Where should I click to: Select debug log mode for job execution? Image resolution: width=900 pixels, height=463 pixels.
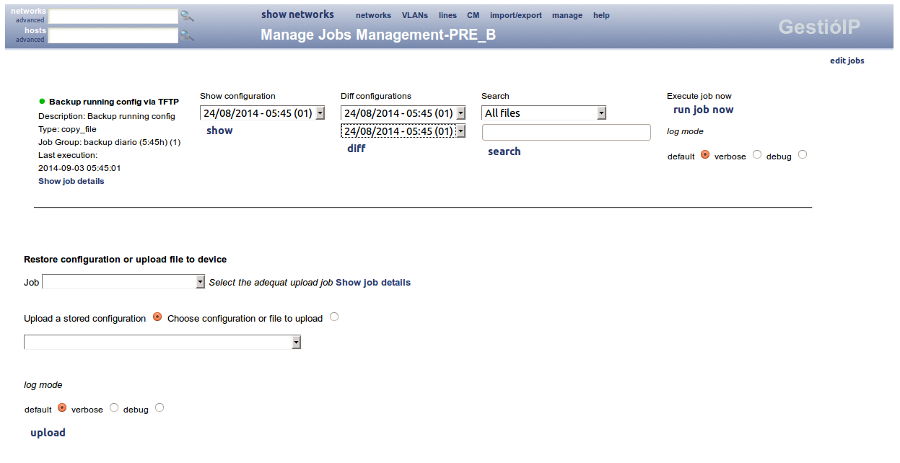tap(802, 155)
